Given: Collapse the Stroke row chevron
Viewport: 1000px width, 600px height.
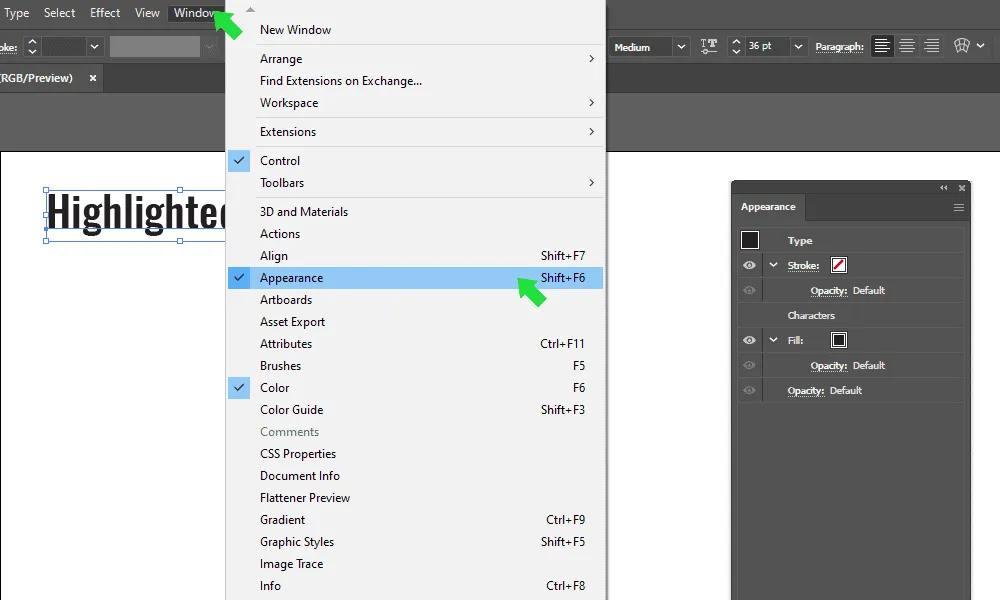Looking at the screenshot, I should 774,265.
